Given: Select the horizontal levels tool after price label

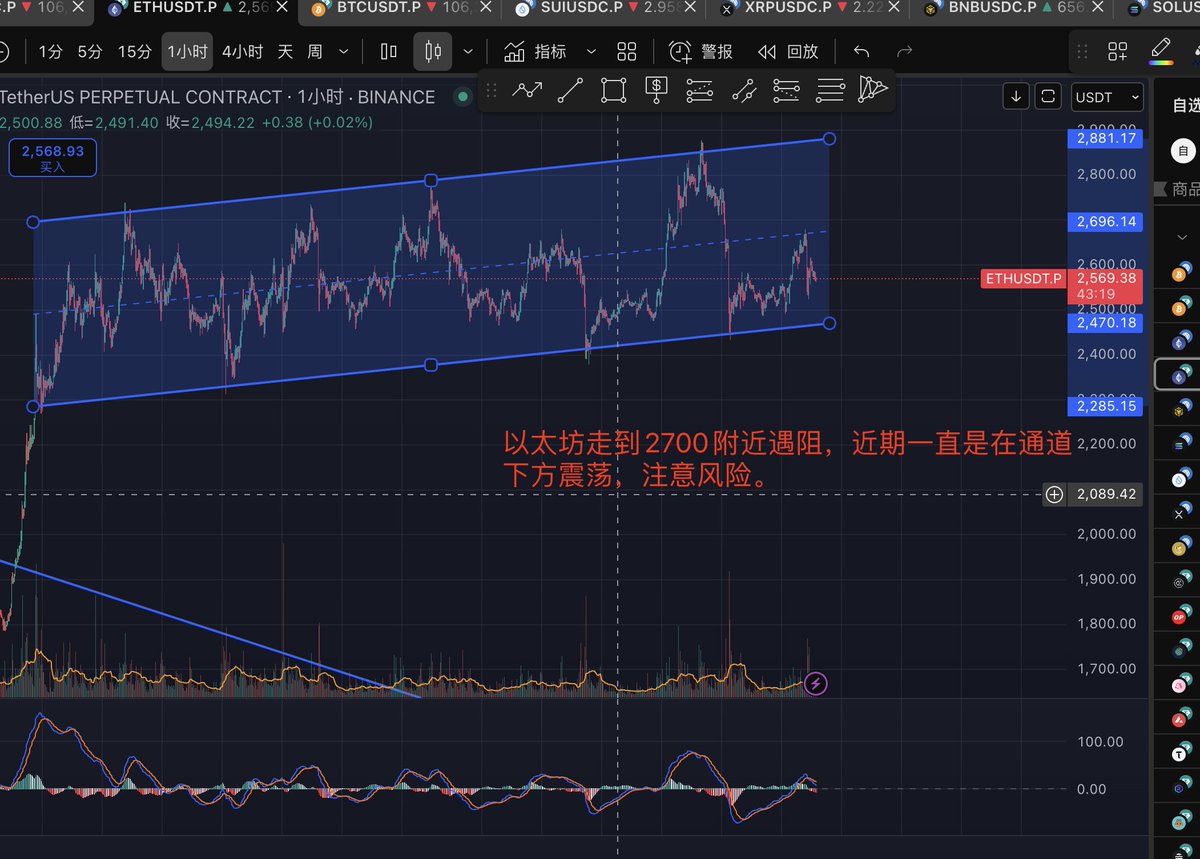Looking at the screenshot, I should [x=699, y=90].
